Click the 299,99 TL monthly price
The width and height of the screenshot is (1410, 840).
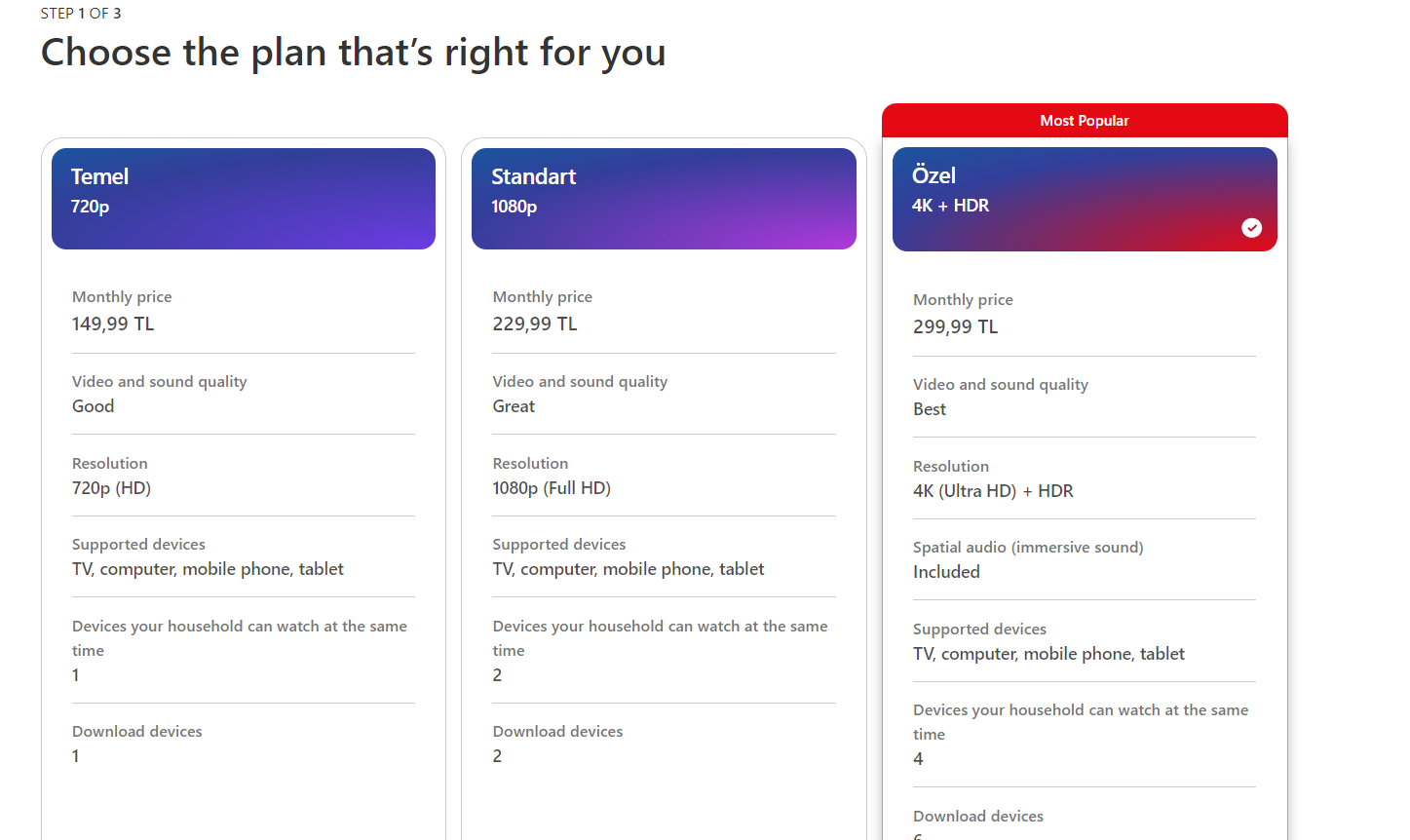955,327
